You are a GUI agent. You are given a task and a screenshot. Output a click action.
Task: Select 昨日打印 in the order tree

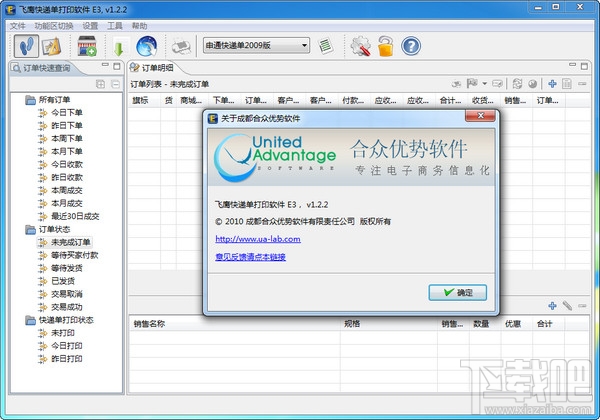67,359
